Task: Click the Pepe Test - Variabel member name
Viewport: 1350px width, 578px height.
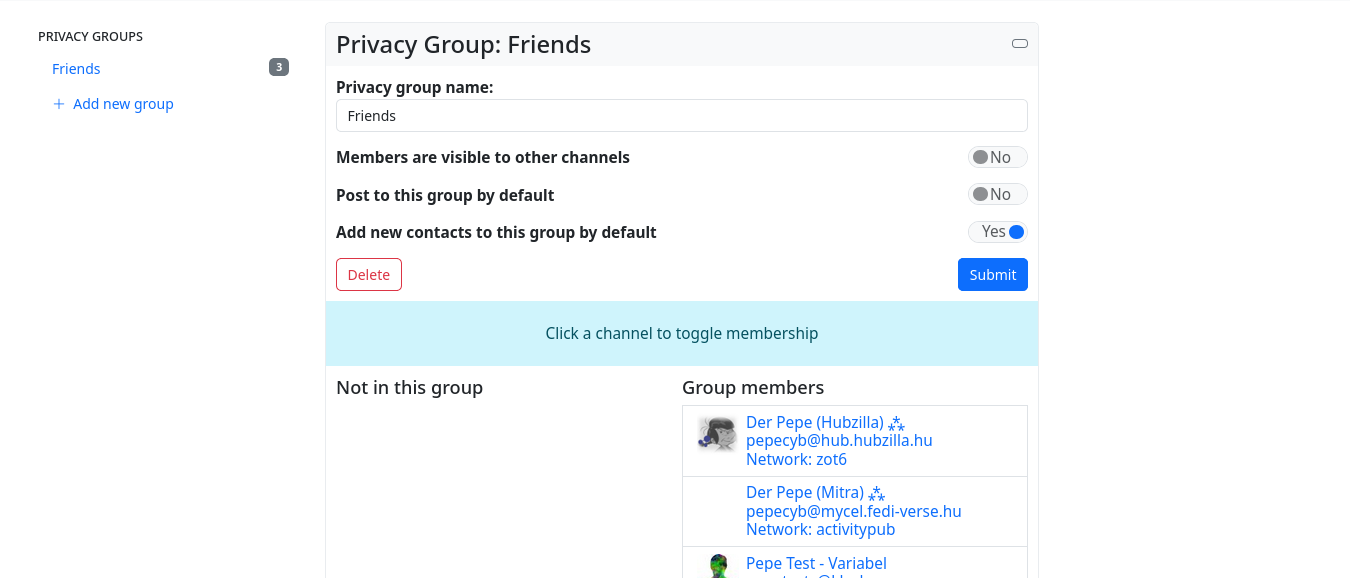Action: pyautogui.click(x=816, y=564)
